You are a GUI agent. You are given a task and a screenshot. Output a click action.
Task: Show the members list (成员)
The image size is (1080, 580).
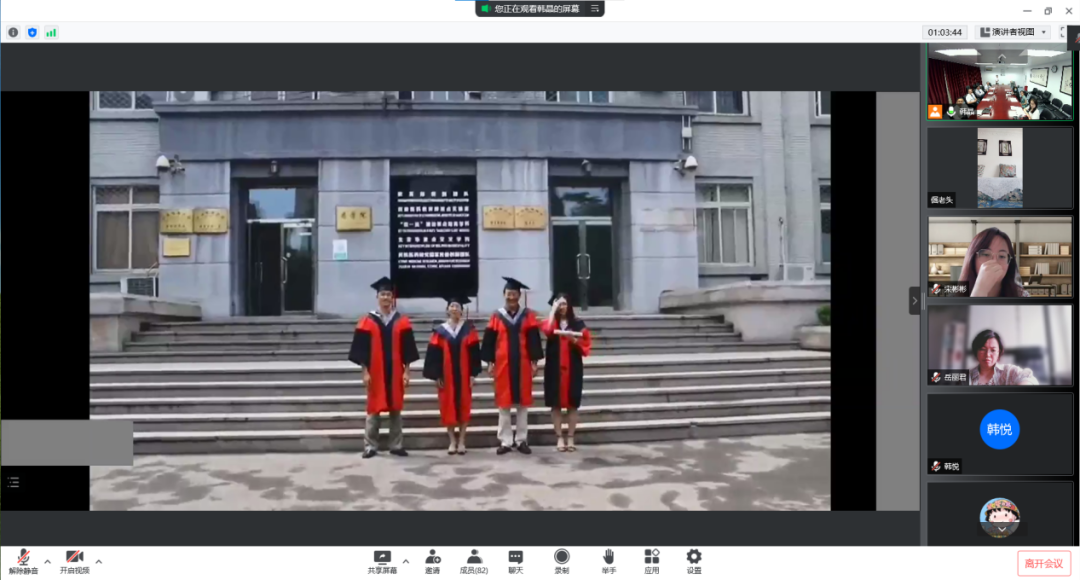point(474,560)
